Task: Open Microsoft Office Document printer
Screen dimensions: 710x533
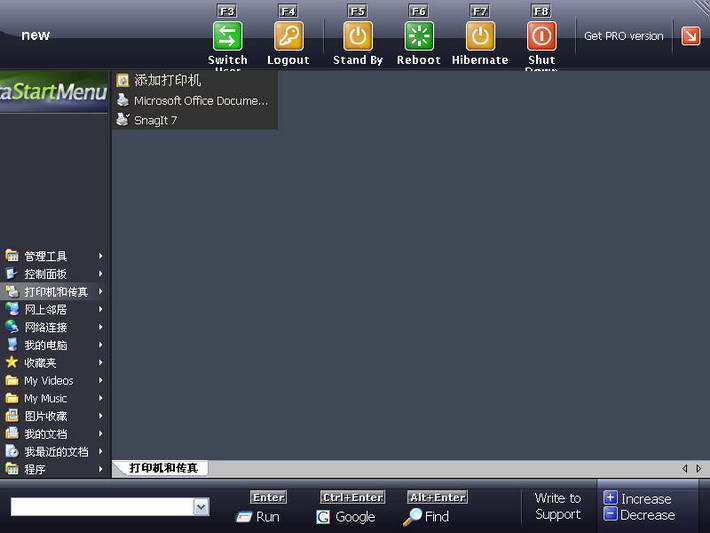Action: tap(195, 100)
